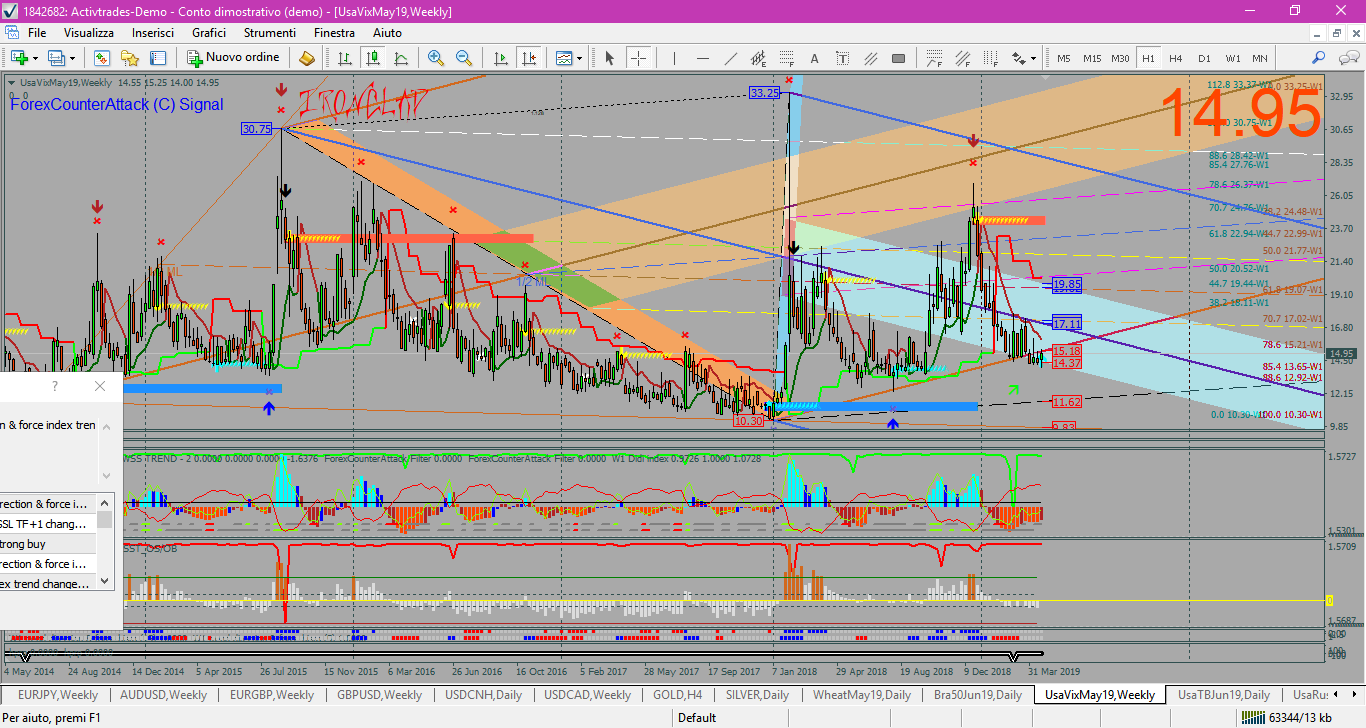Switch to the EURJPY,Weekly chart tab
The height and width of the screenshot is (728, 1366).
click(57, 694)
